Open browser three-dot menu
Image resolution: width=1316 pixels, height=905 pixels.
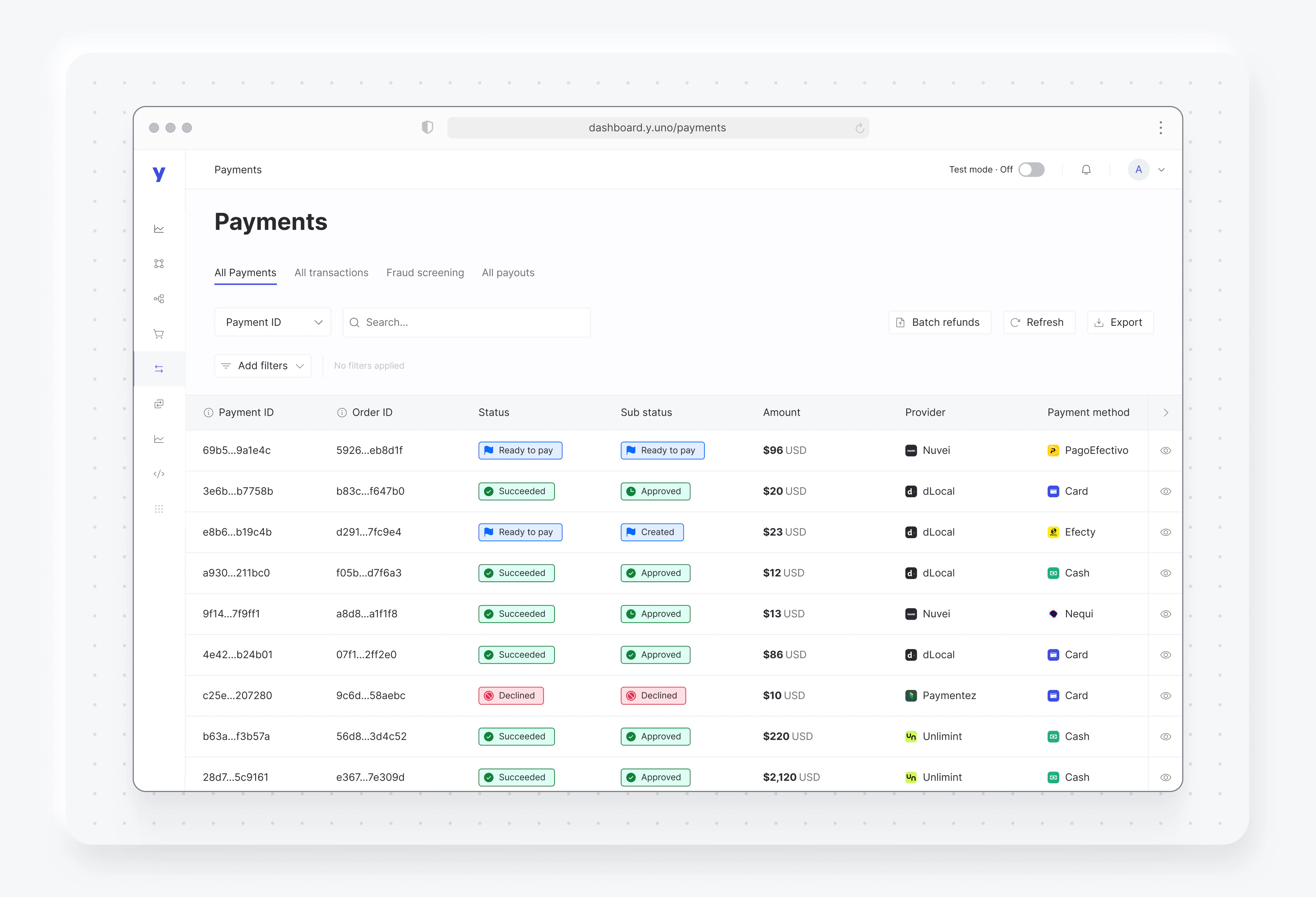[x=1160, y=128]
